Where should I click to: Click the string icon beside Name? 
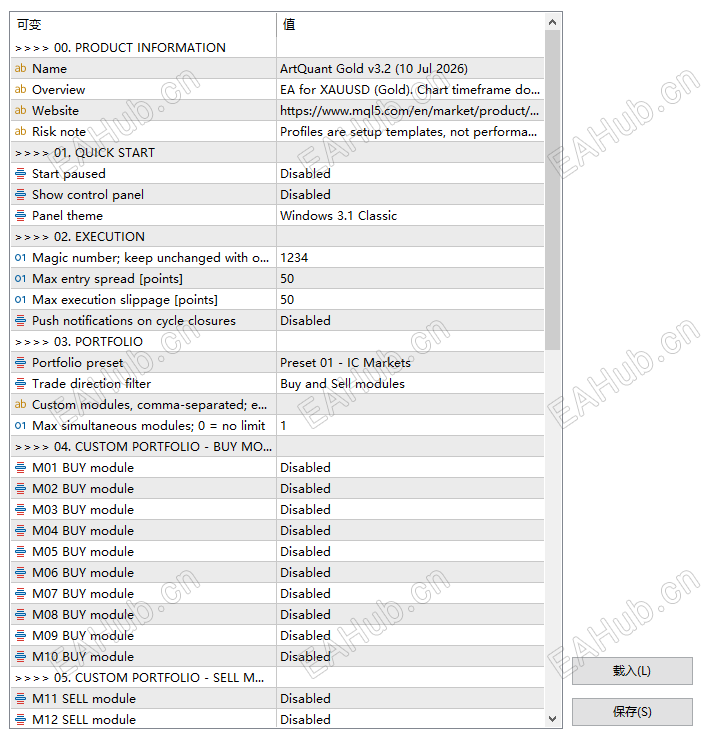click(x=20, y=68)
